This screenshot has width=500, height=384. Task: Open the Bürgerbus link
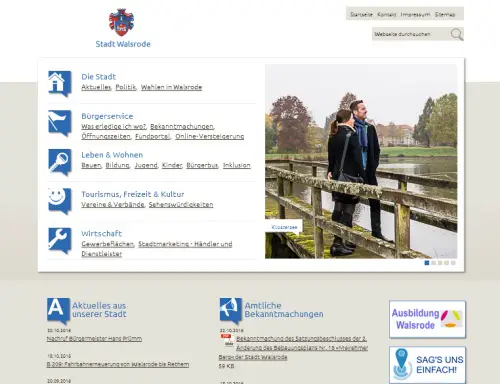(x=202, y=165)
